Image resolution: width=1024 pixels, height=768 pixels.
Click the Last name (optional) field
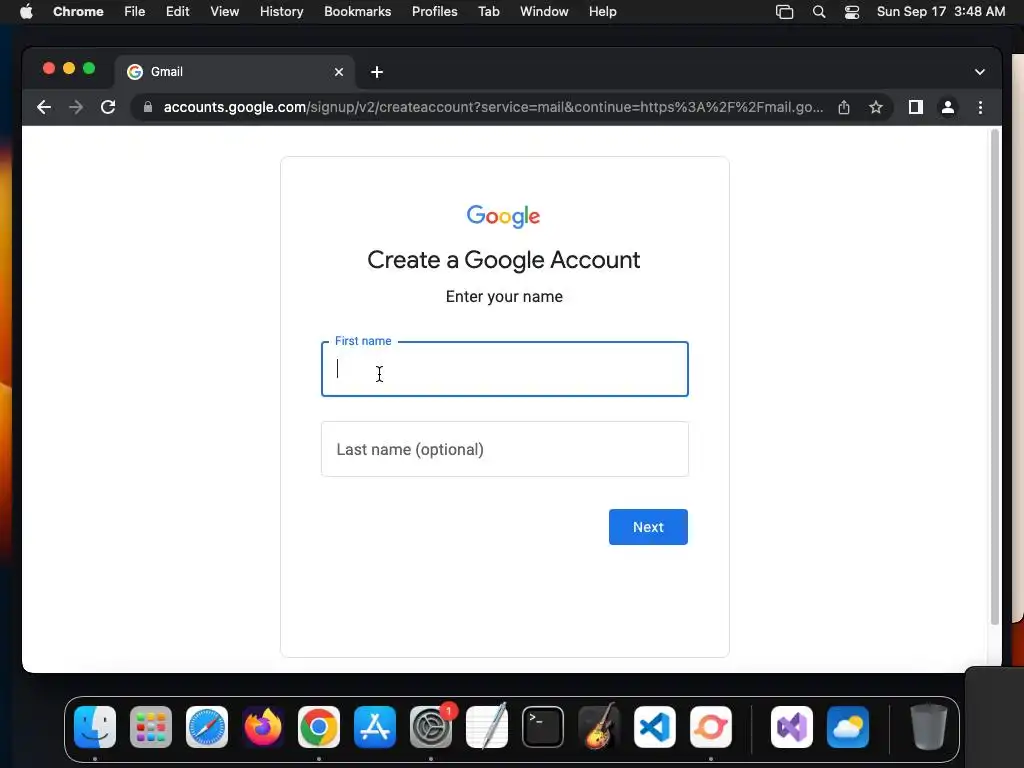(x=504, y=449)
